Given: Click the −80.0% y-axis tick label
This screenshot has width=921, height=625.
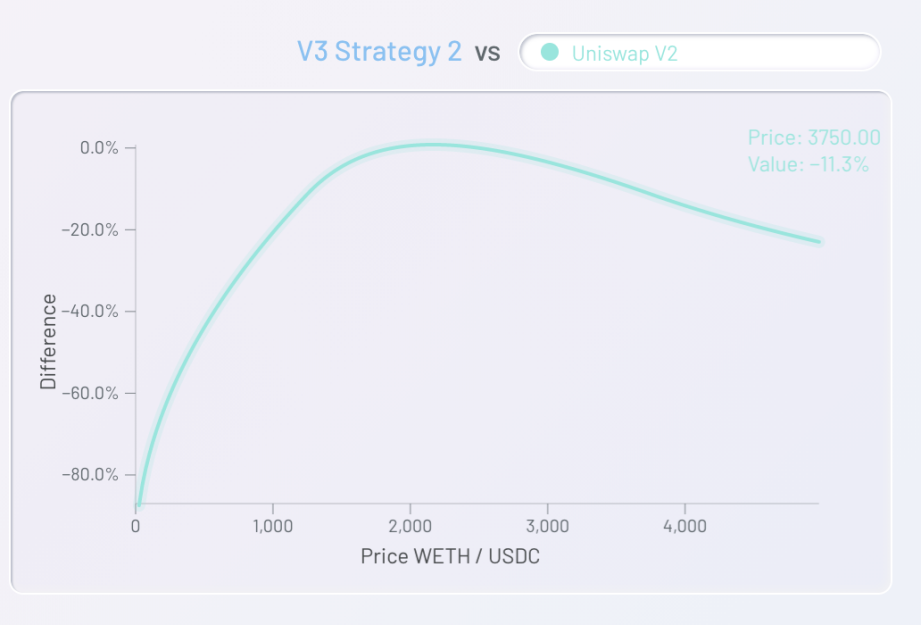Looking at the screenshot, I should click(x=90, y=475).
